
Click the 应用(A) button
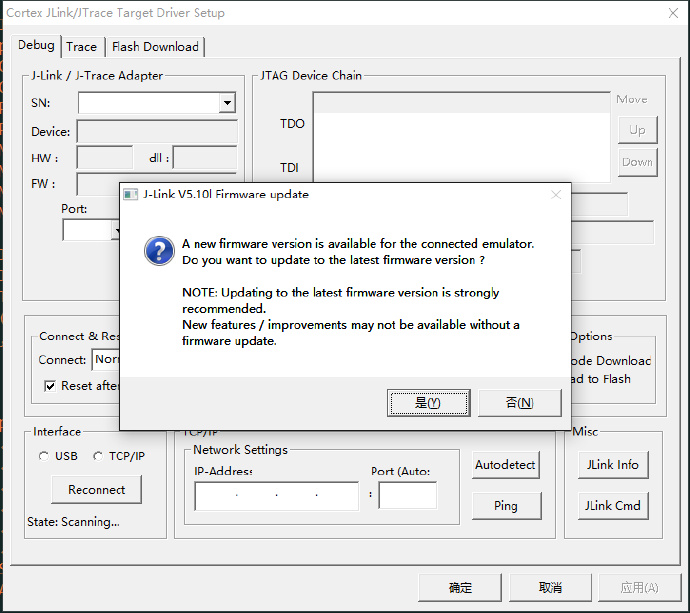[x=639, y=587]
